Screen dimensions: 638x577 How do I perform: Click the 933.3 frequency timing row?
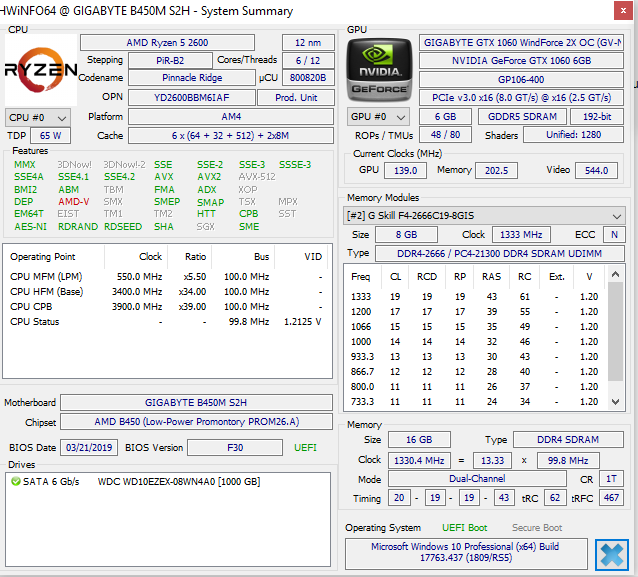pos(476,357)
